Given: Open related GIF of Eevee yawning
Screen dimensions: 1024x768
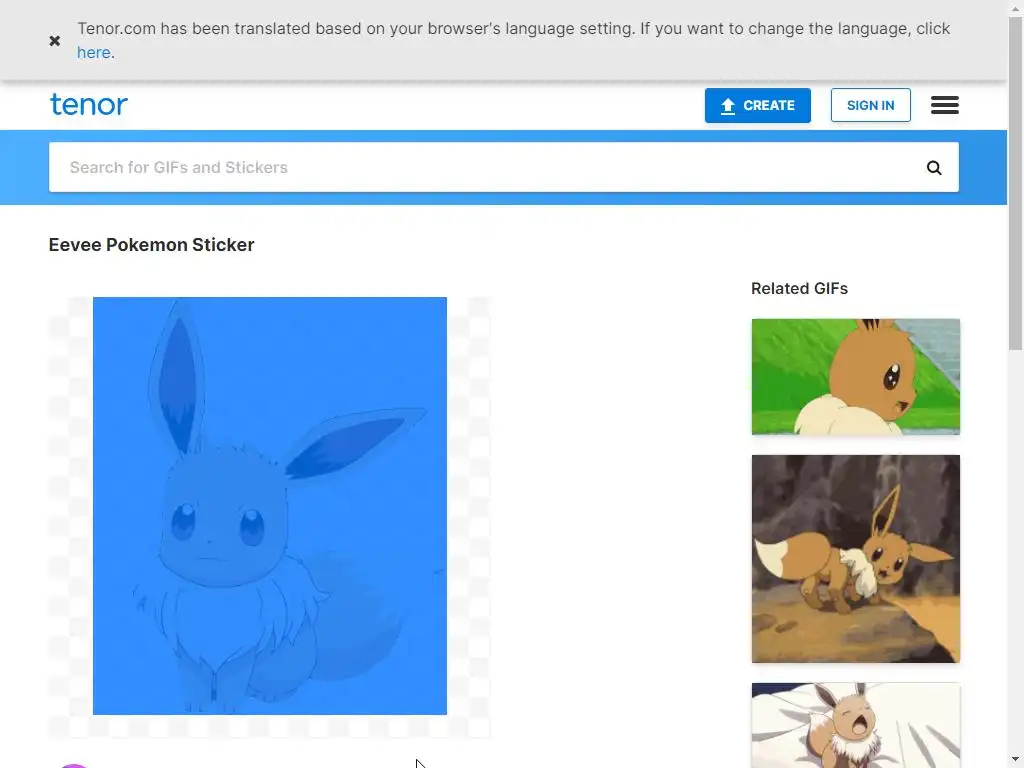Looking at the screenshot, I should 856,725.
